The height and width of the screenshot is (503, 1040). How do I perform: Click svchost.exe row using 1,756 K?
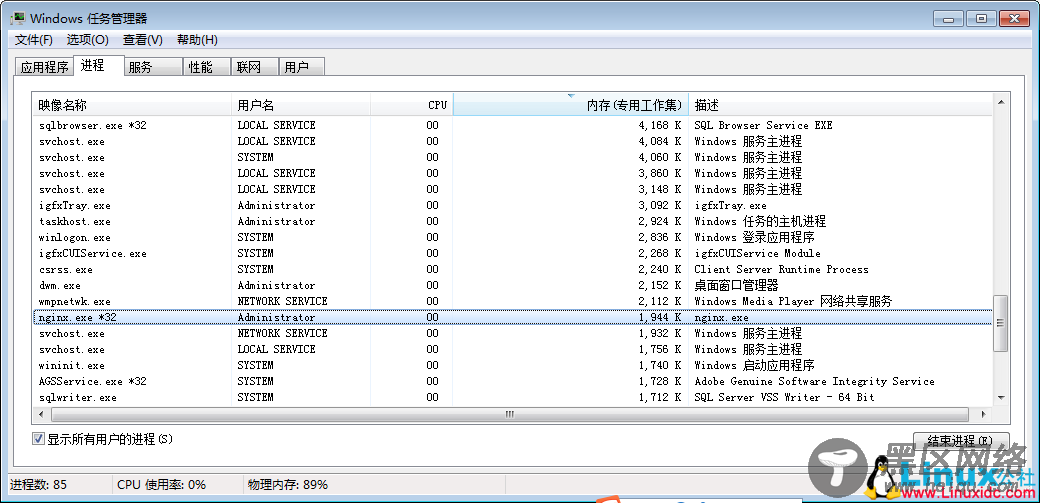[513, 350]
